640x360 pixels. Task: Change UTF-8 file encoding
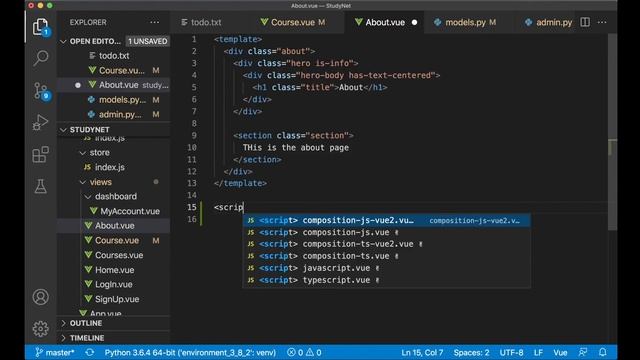[511, 352]
